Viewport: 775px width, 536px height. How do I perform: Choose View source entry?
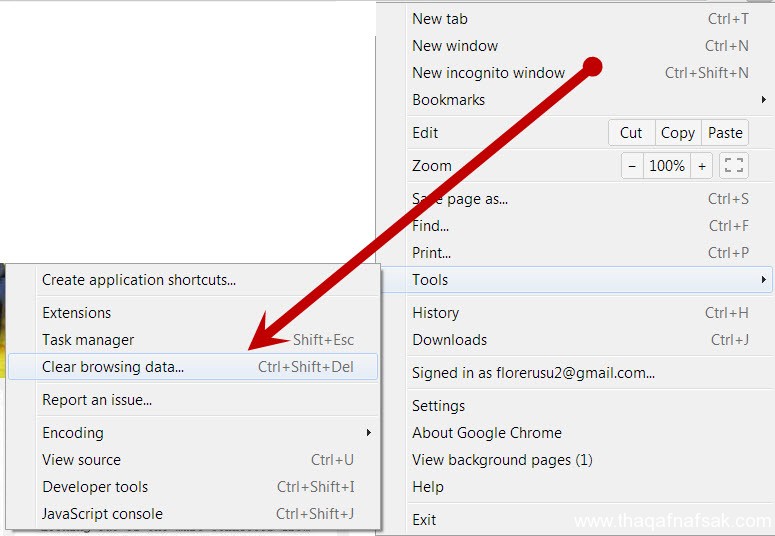tap(193, 460)
